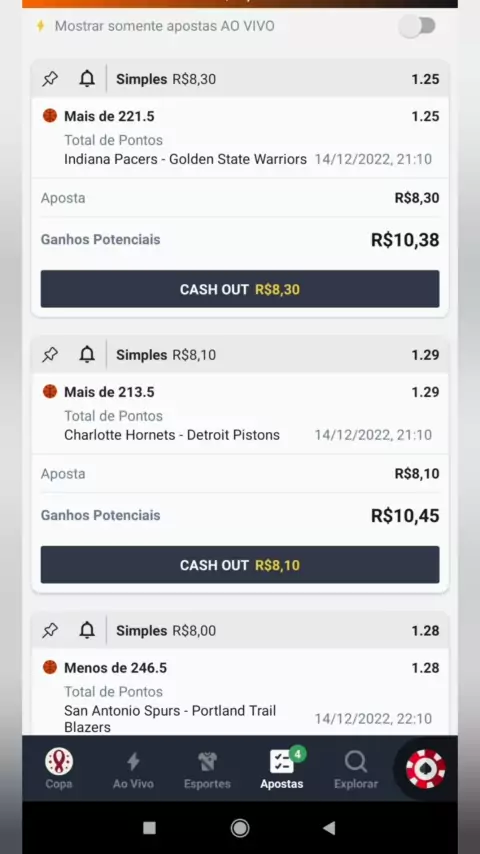Open Explorar search tab
480x854 pixels.
pyautogui.click(x=356, y=768)
